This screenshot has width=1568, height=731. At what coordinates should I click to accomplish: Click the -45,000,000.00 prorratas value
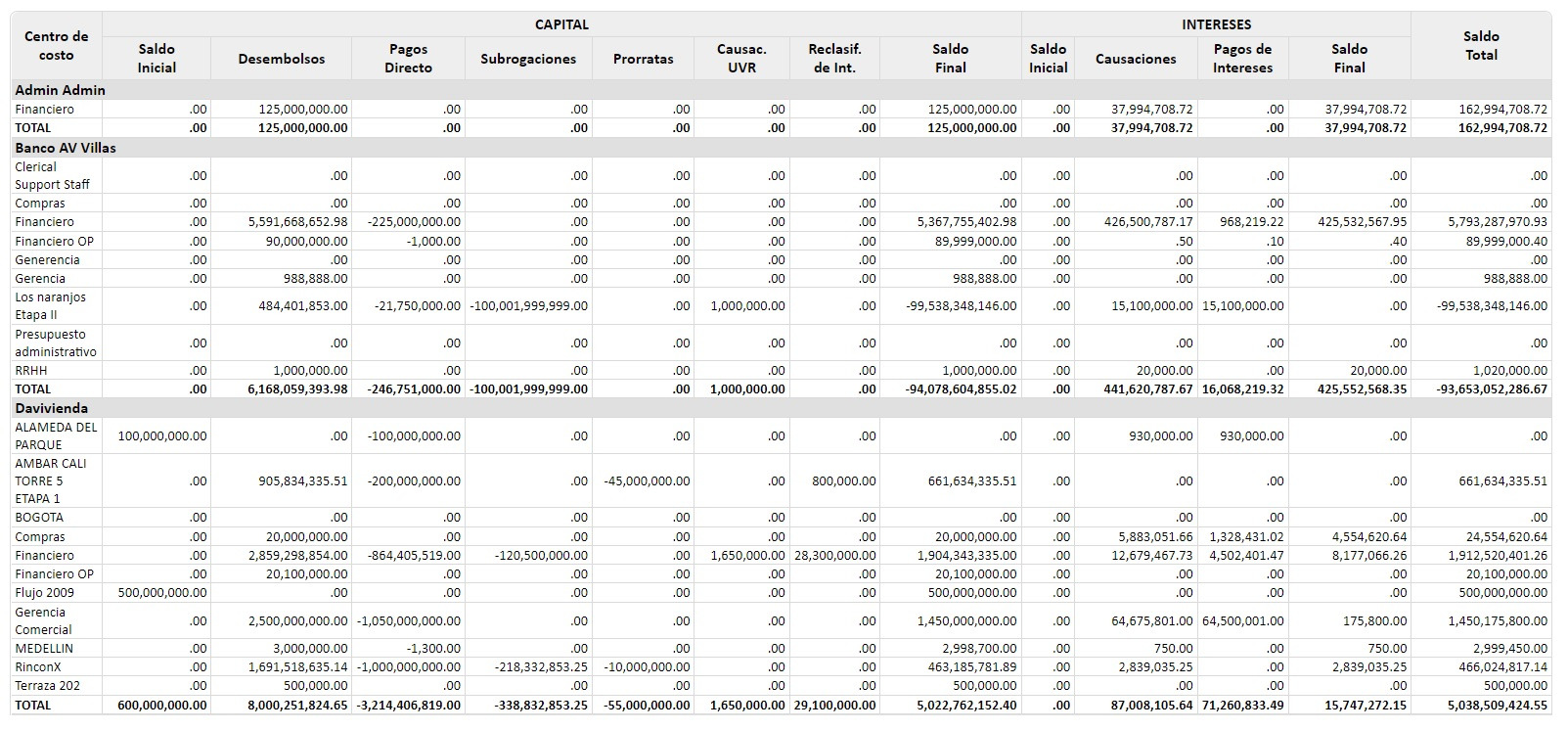[x=647, y=481]
